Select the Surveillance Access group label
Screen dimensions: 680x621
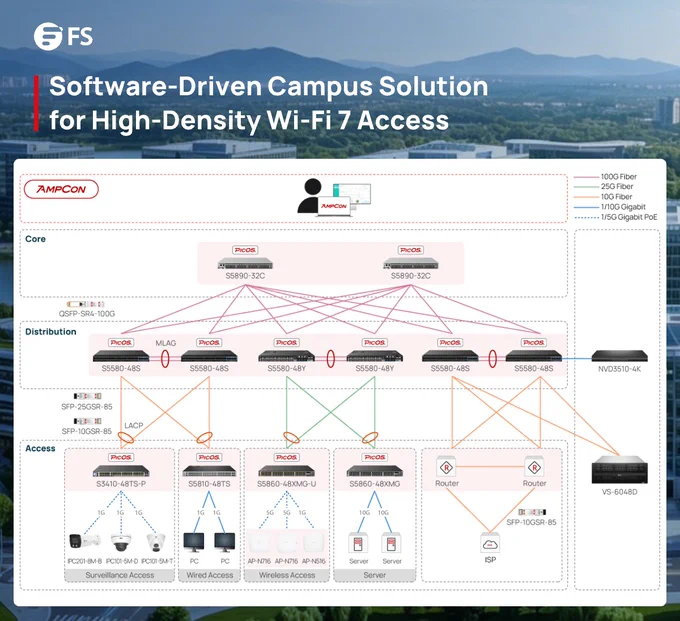[x=120, y=575]
